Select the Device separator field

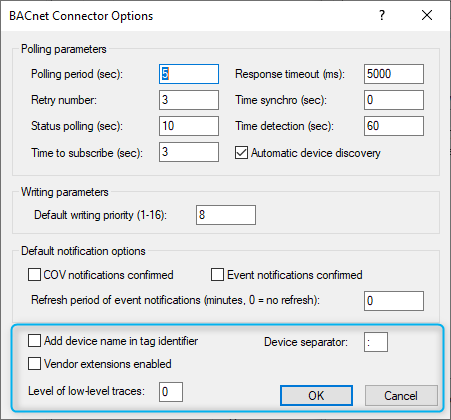(376, 342)
